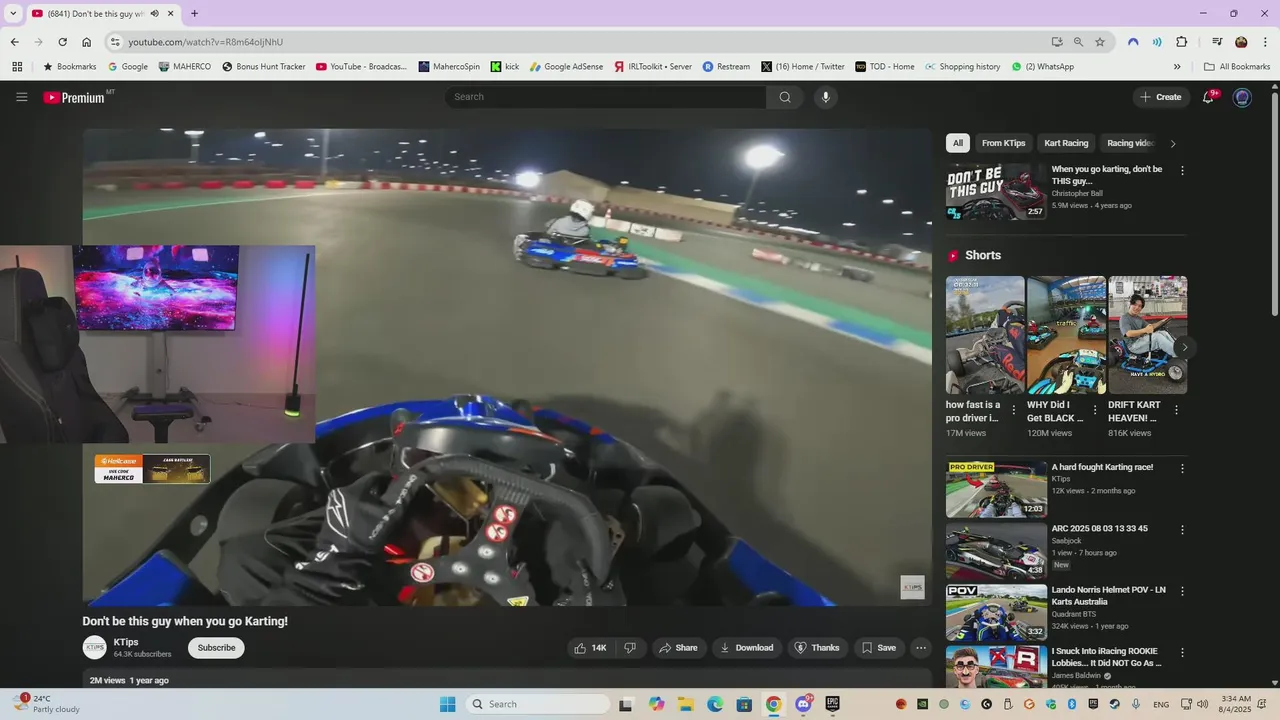The width and height of the screenshot is (1280, 720).
Task: Open options for 'When you go karting' video
Action: [x=1182, y=171]
